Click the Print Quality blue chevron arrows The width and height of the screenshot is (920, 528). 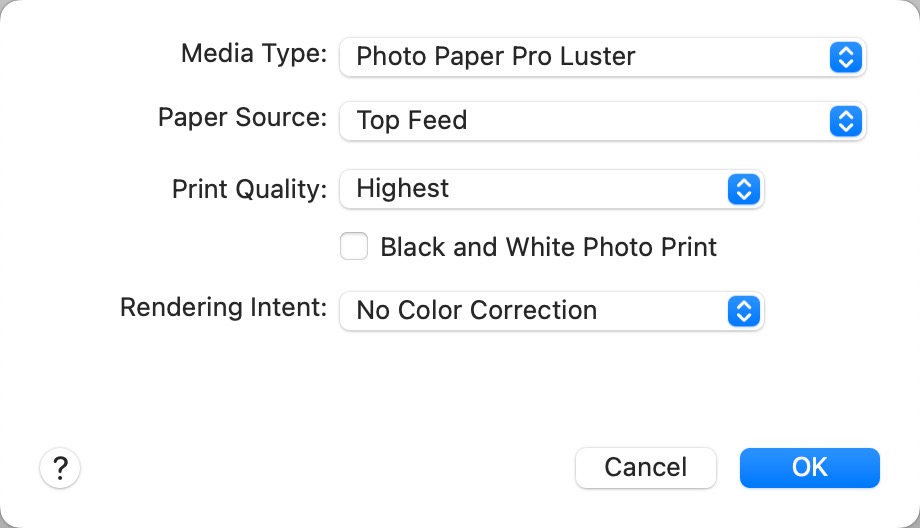coord(743,189)
